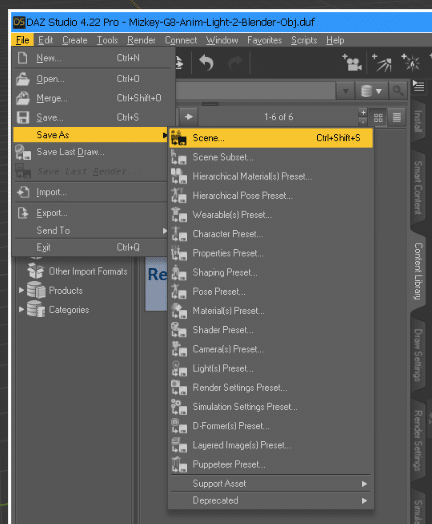Open the search field history dropdown arrow
Screen dimensions: 432x524
click(345, 91)
